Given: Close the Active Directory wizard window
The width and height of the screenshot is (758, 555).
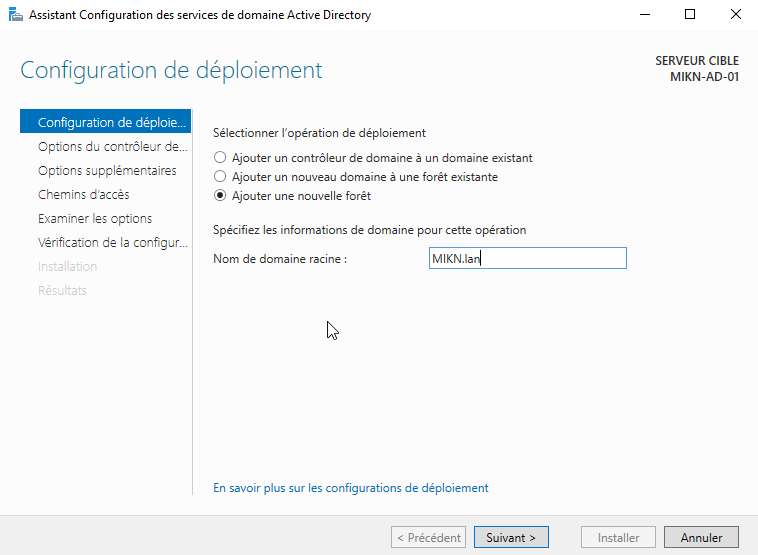Looking at the screenshot, I should 735,14.
